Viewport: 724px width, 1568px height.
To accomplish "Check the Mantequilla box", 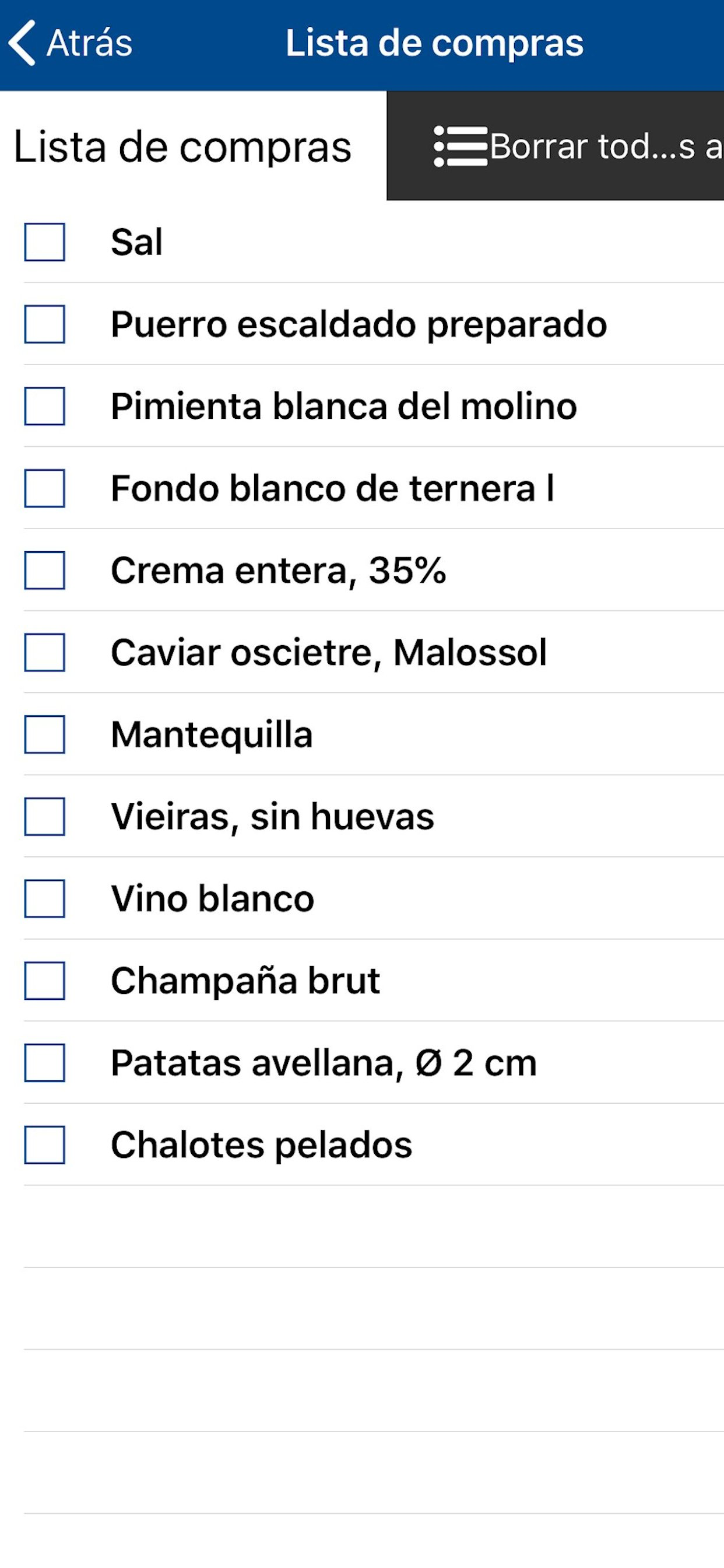I will (44, 734).
